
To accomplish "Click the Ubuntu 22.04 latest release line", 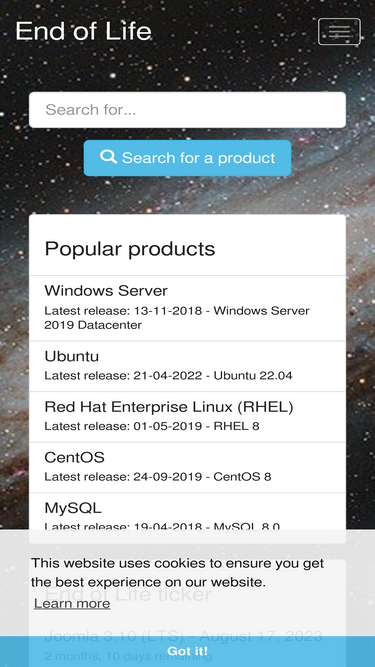I will click(x=168, y=376).
